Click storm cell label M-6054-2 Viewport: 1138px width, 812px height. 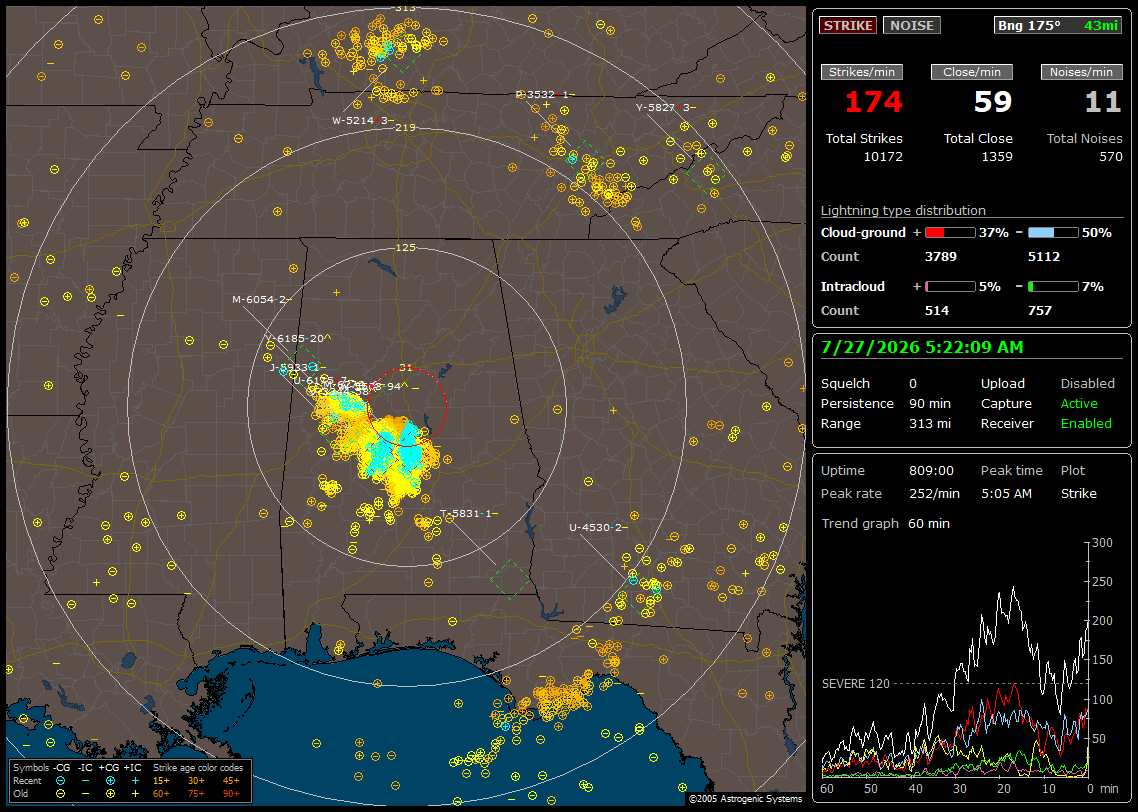261,299
